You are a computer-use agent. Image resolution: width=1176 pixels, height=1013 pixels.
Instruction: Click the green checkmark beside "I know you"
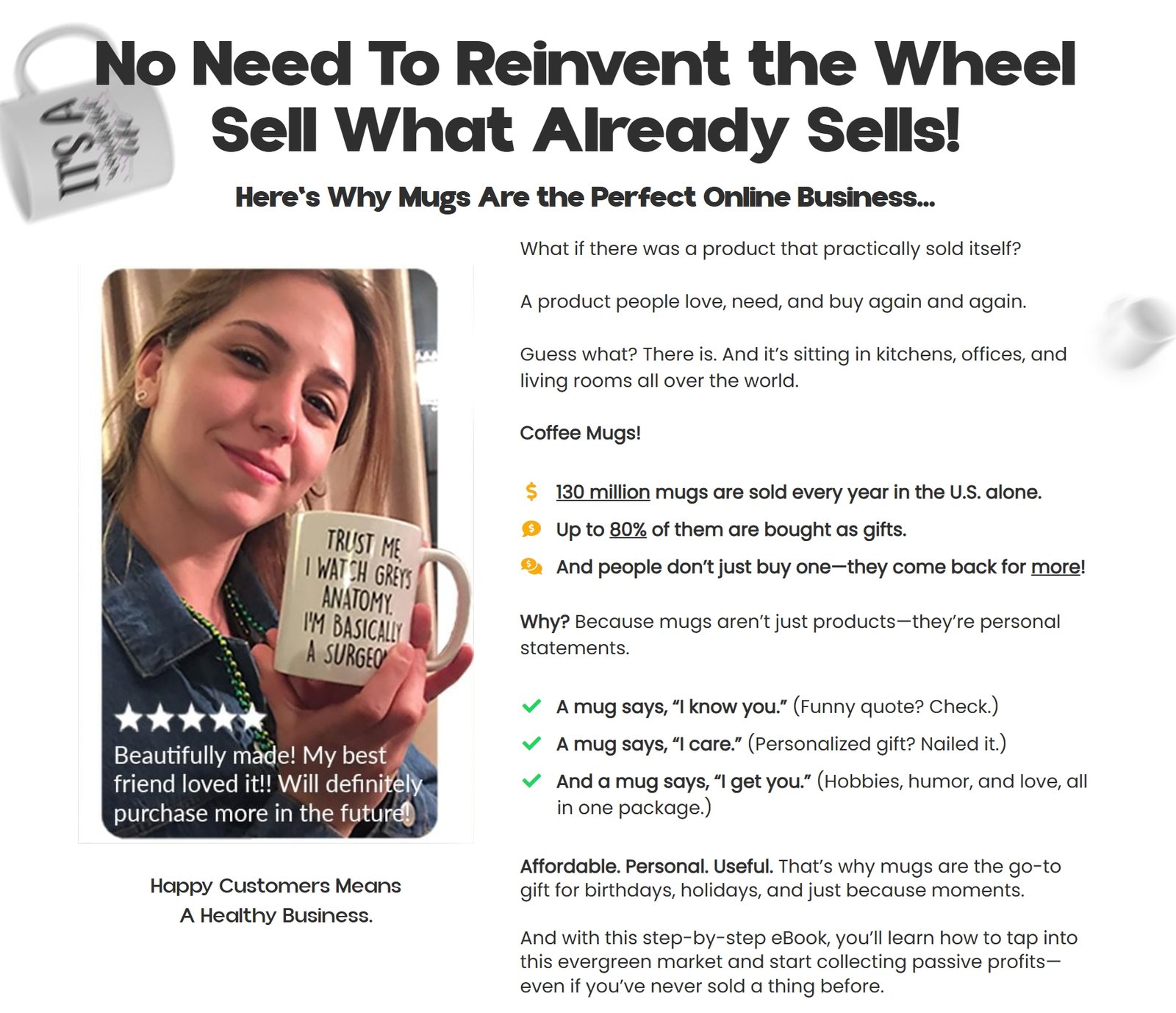point(531,706)
